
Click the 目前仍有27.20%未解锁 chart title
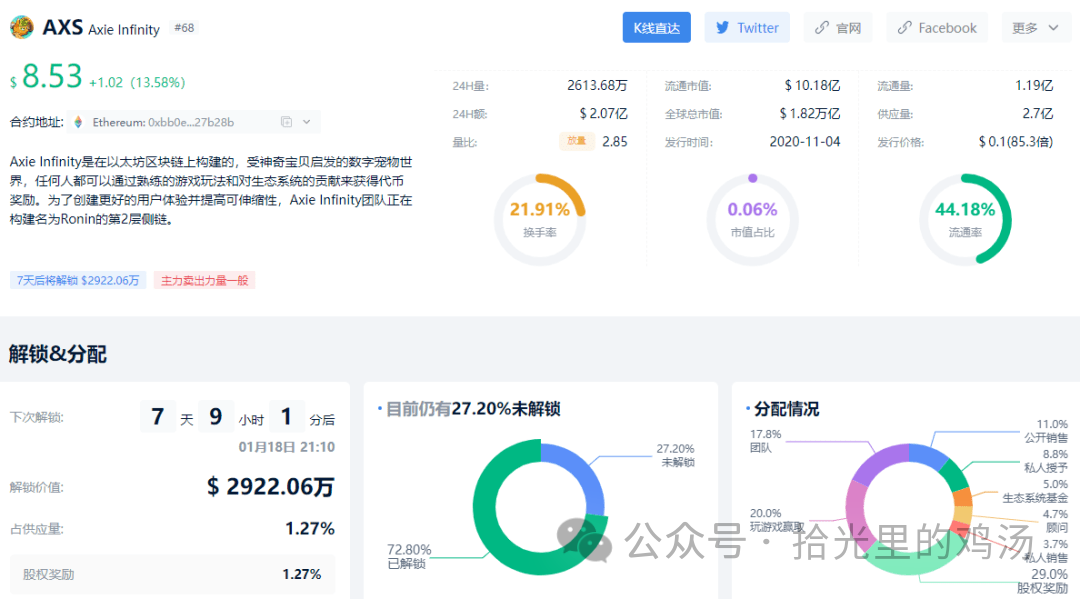(x=472, y=409)
